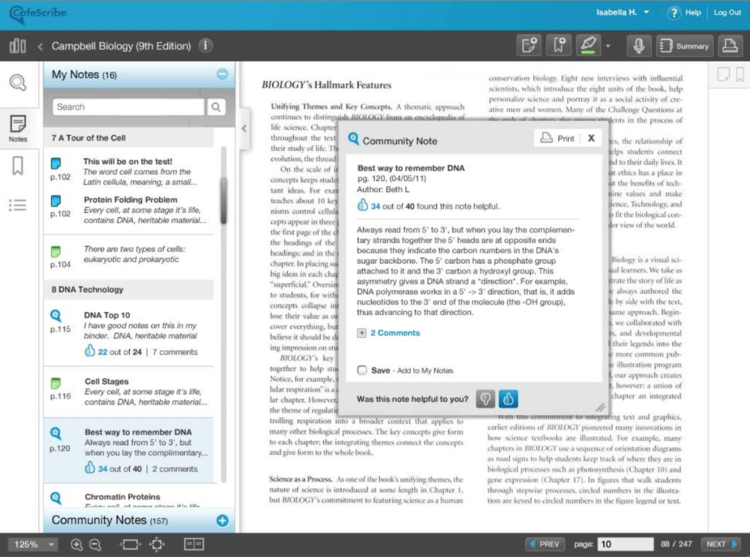
Task: Open the 'Chromatin Proteins' note
Action: point(128,497)
